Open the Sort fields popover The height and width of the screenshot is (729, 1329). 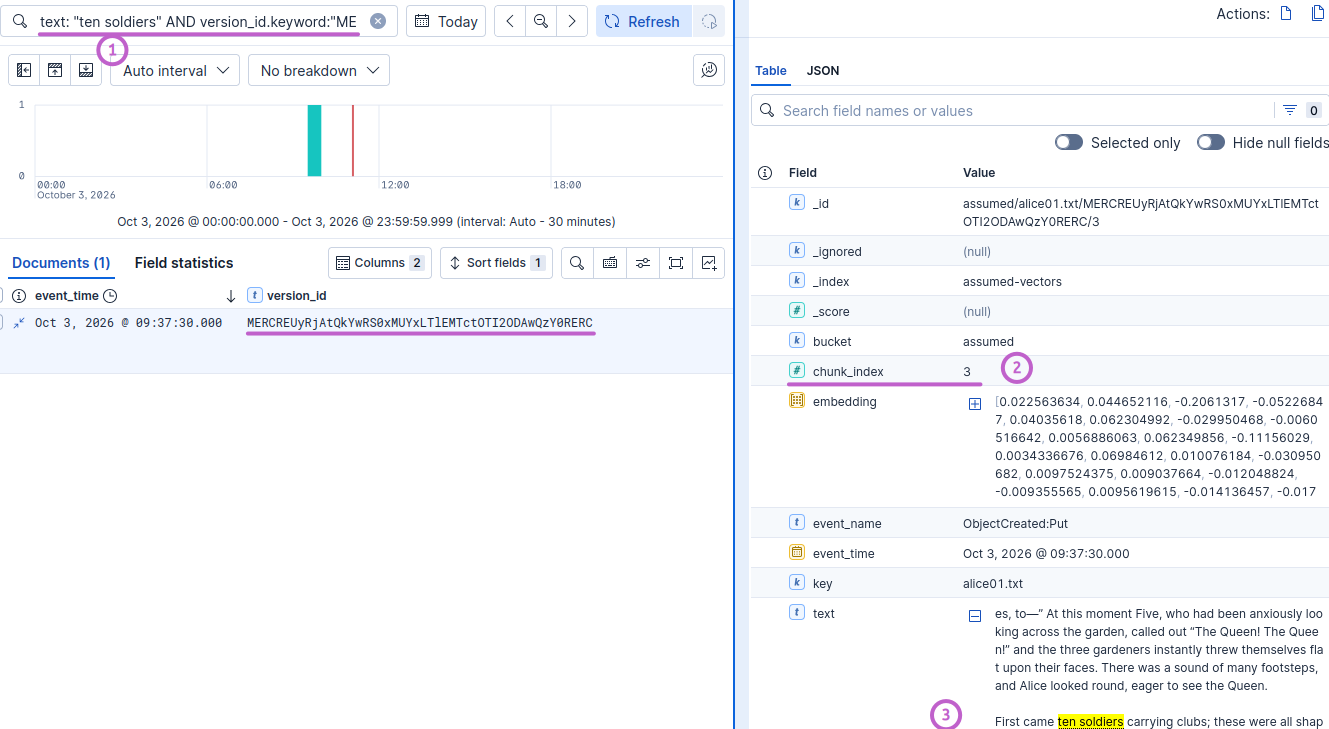(496, 263)
